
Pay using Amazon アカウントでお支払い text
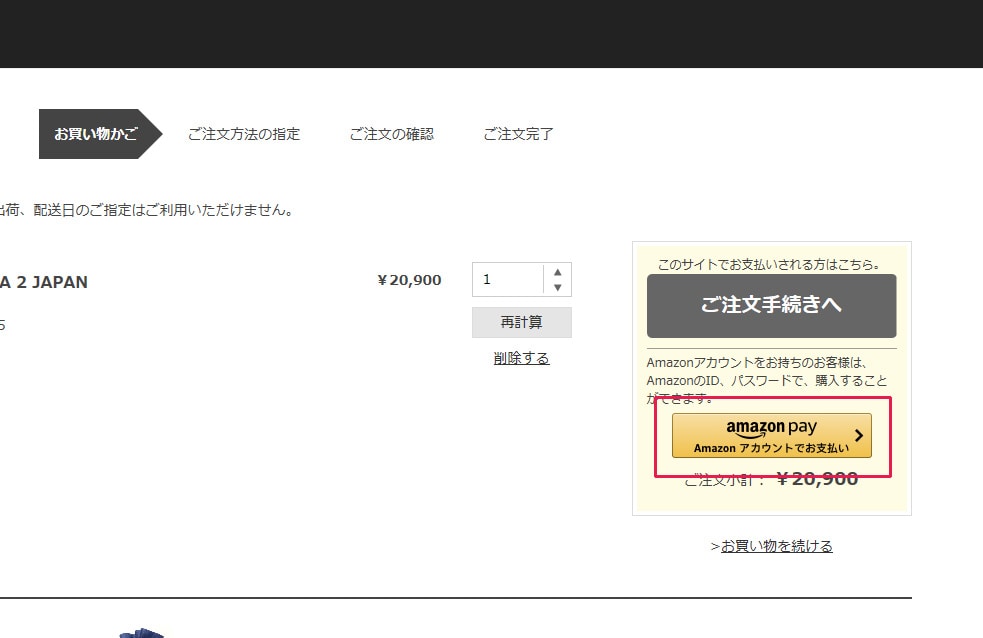(771, 448)
